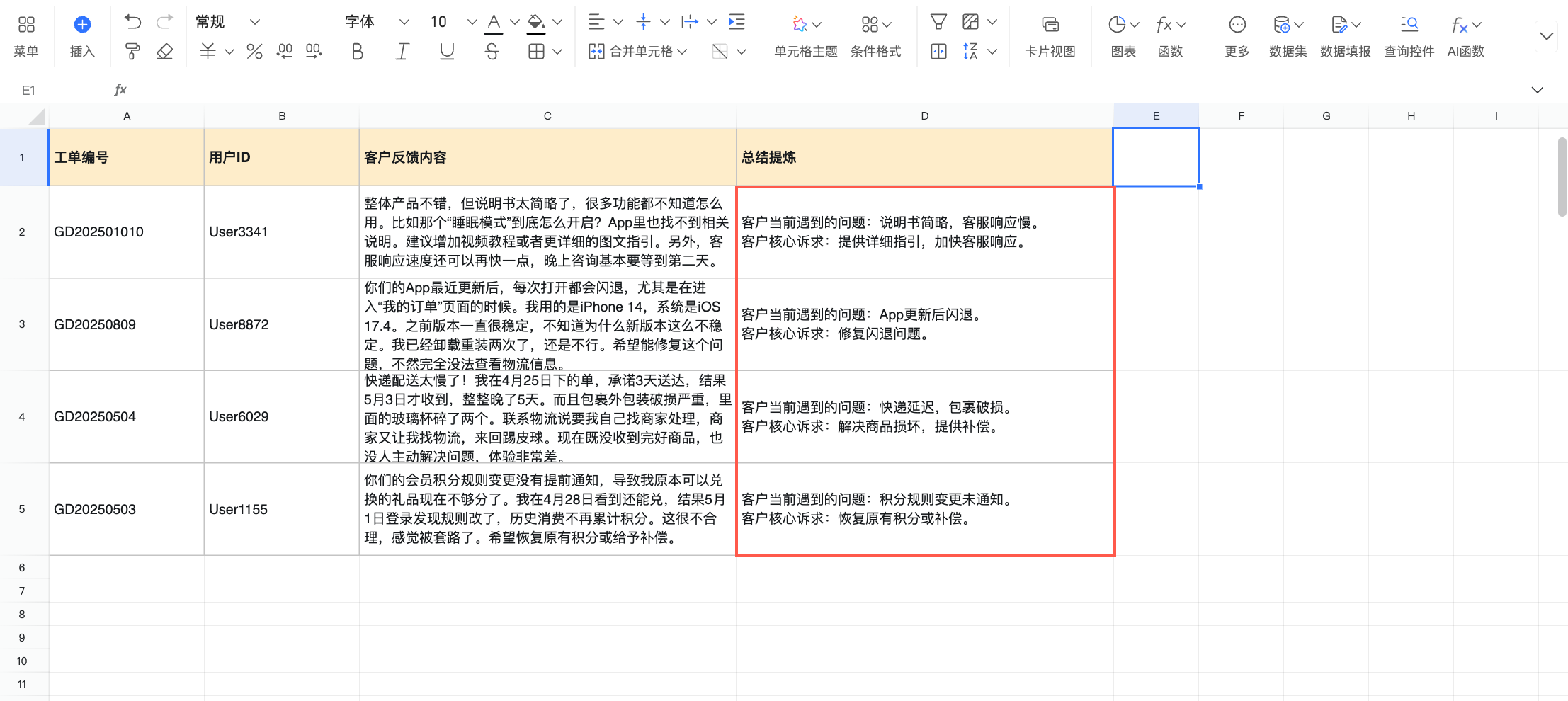Image resolution: width=1568 pixels, height=701 pixels.
Task: Apply percent number format
Action: point(254,51)
